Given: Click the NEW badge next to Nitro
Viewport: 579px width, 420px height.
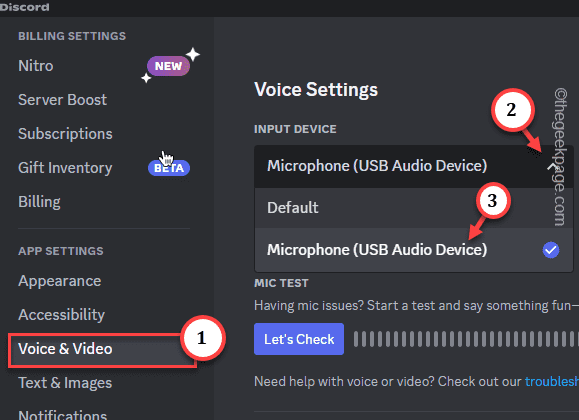Looking at the screenshot, I should (168, 66).
